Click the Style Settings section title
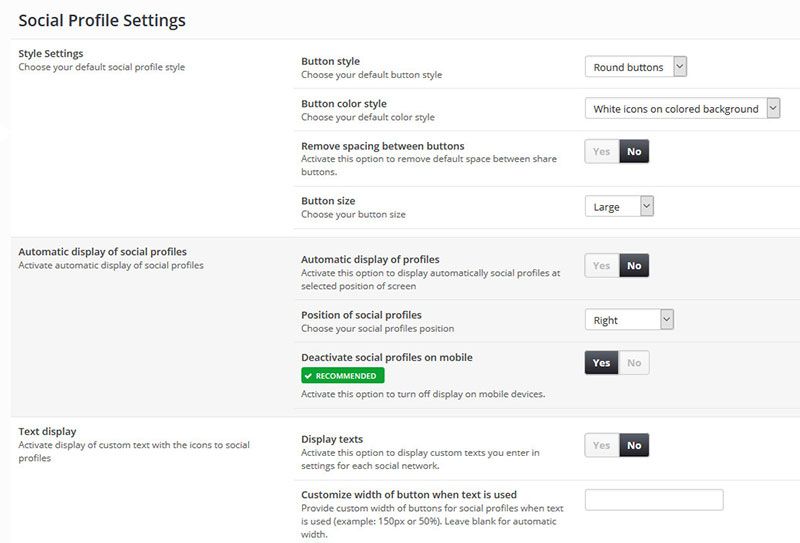This screenshot has height=543, width=800. click(x=51, y=53)
